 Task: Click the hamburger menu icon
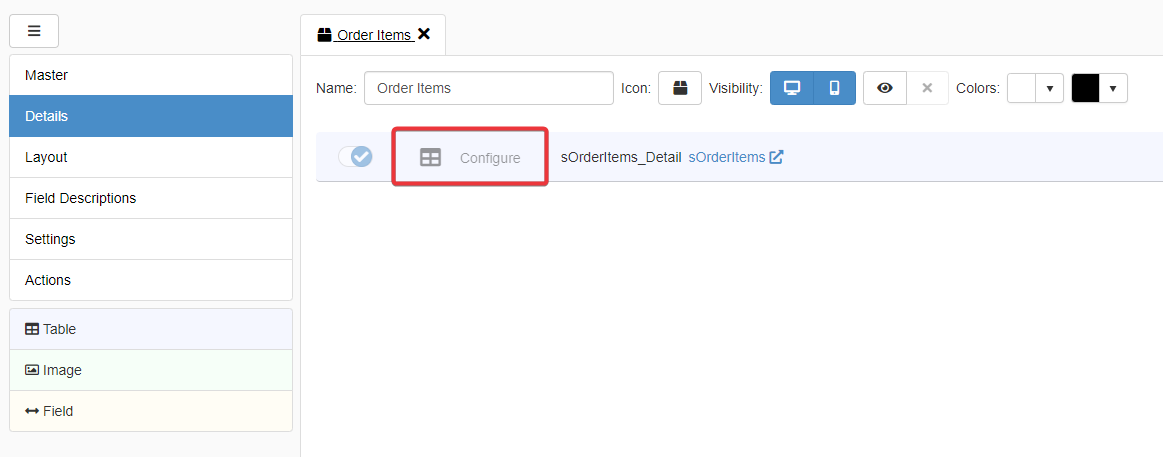point(34,31)
